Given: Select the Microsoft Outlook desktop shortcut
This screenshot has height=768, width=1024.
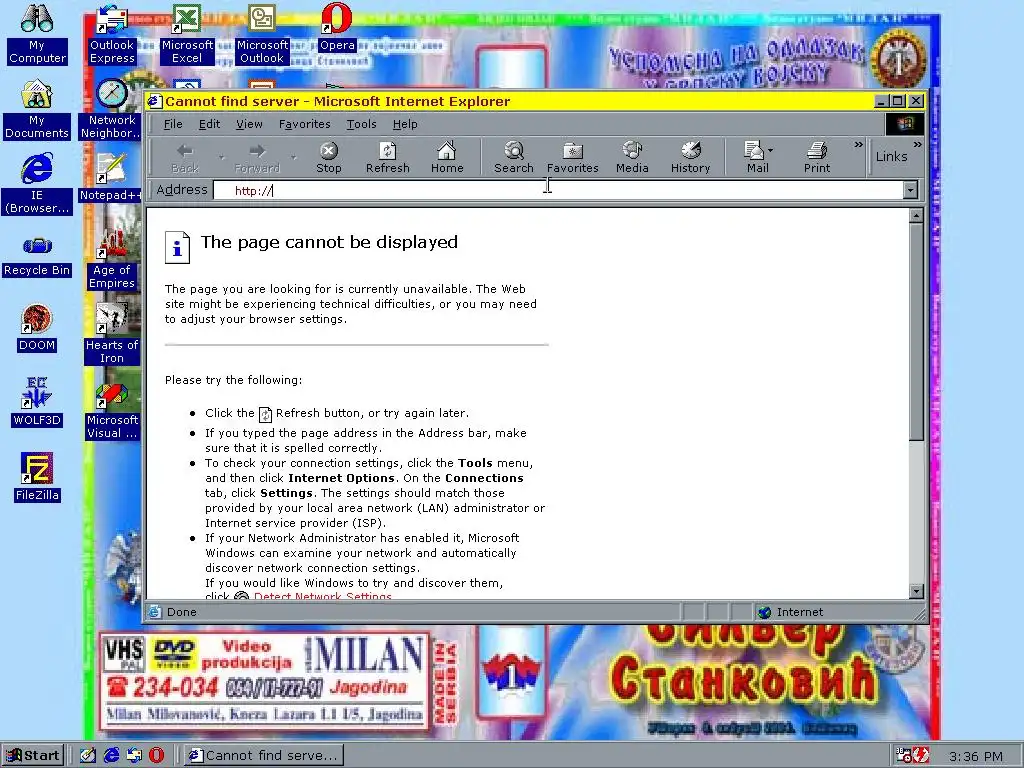Looking at the screenshot, I should point(262,33).
